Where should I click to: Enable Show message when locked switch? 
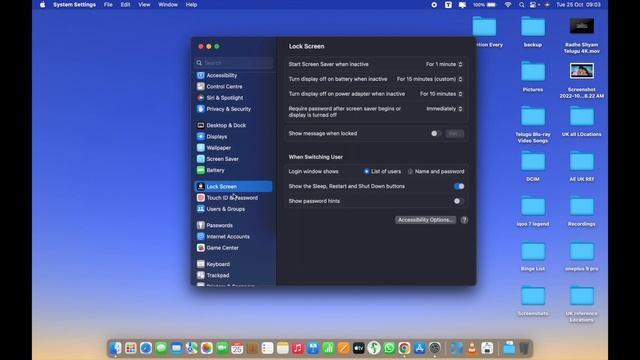click(436, 133)
